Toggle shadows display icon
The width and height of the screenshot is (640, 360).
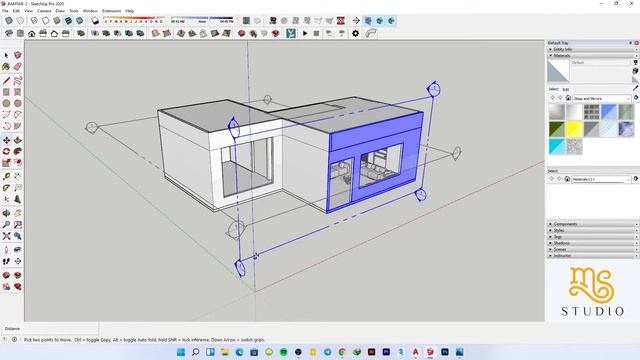[95, 21]
